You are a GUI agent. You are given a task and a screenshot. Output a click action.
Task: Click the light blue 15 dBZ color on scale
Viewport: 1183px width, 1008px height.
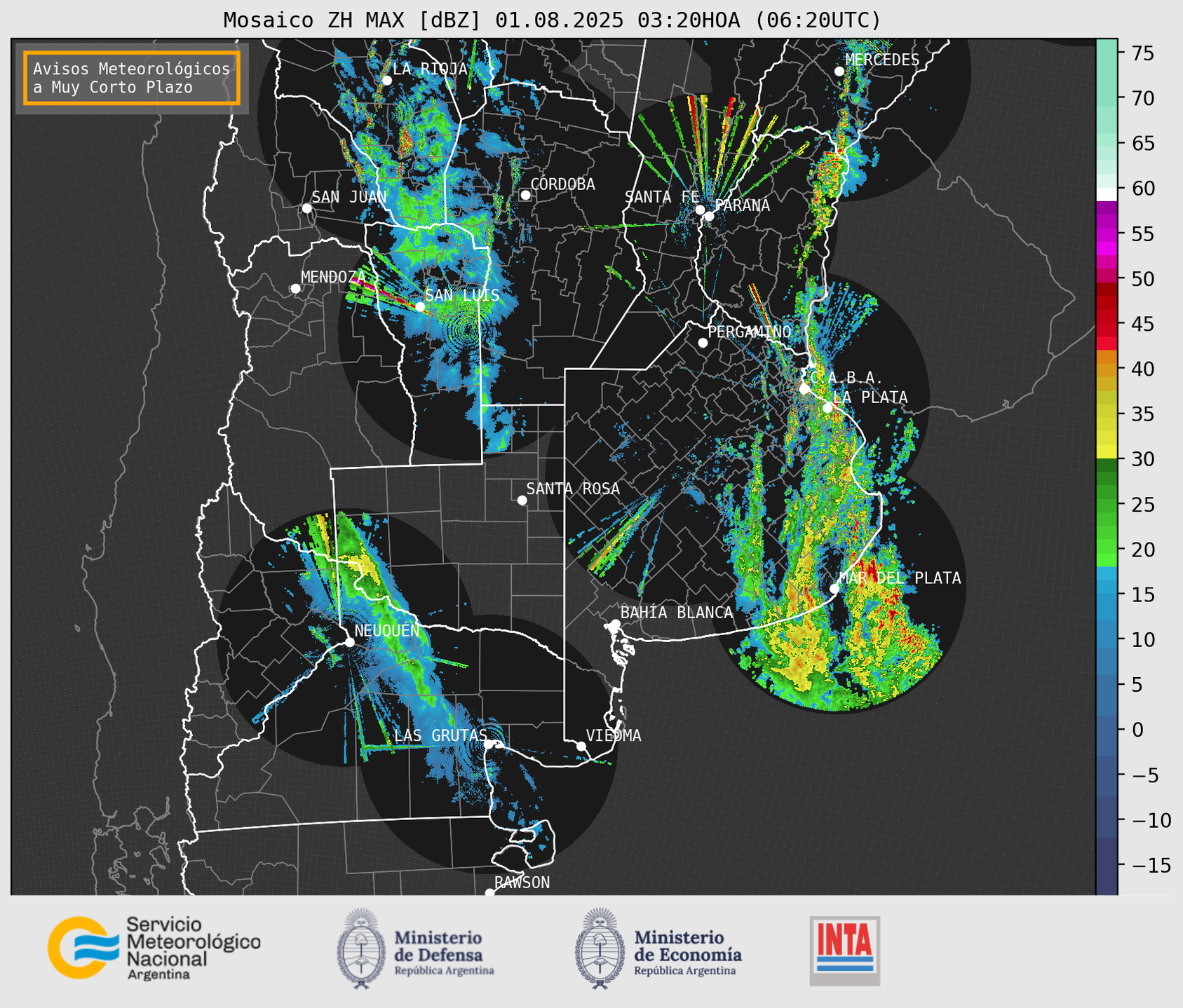coord(1107,594)
